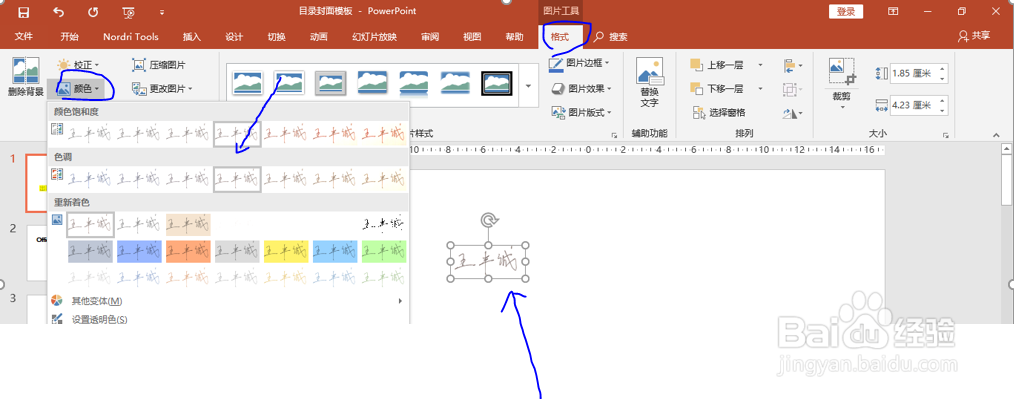Viewport: 1014px width, 399px height.
Task: Click the group objects icon
Action: coord(792,89)
